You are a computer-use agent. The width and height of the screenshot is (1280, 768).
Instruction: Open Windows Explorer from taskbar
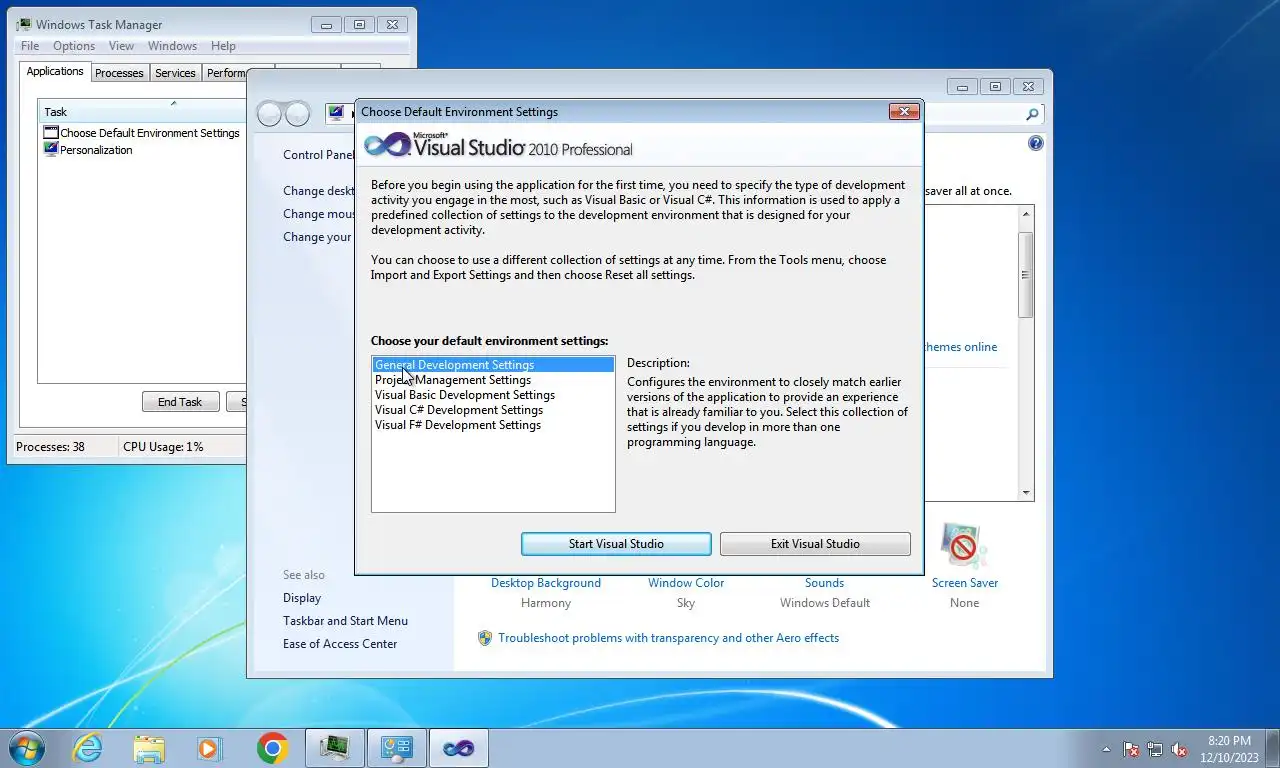(150, 748)
